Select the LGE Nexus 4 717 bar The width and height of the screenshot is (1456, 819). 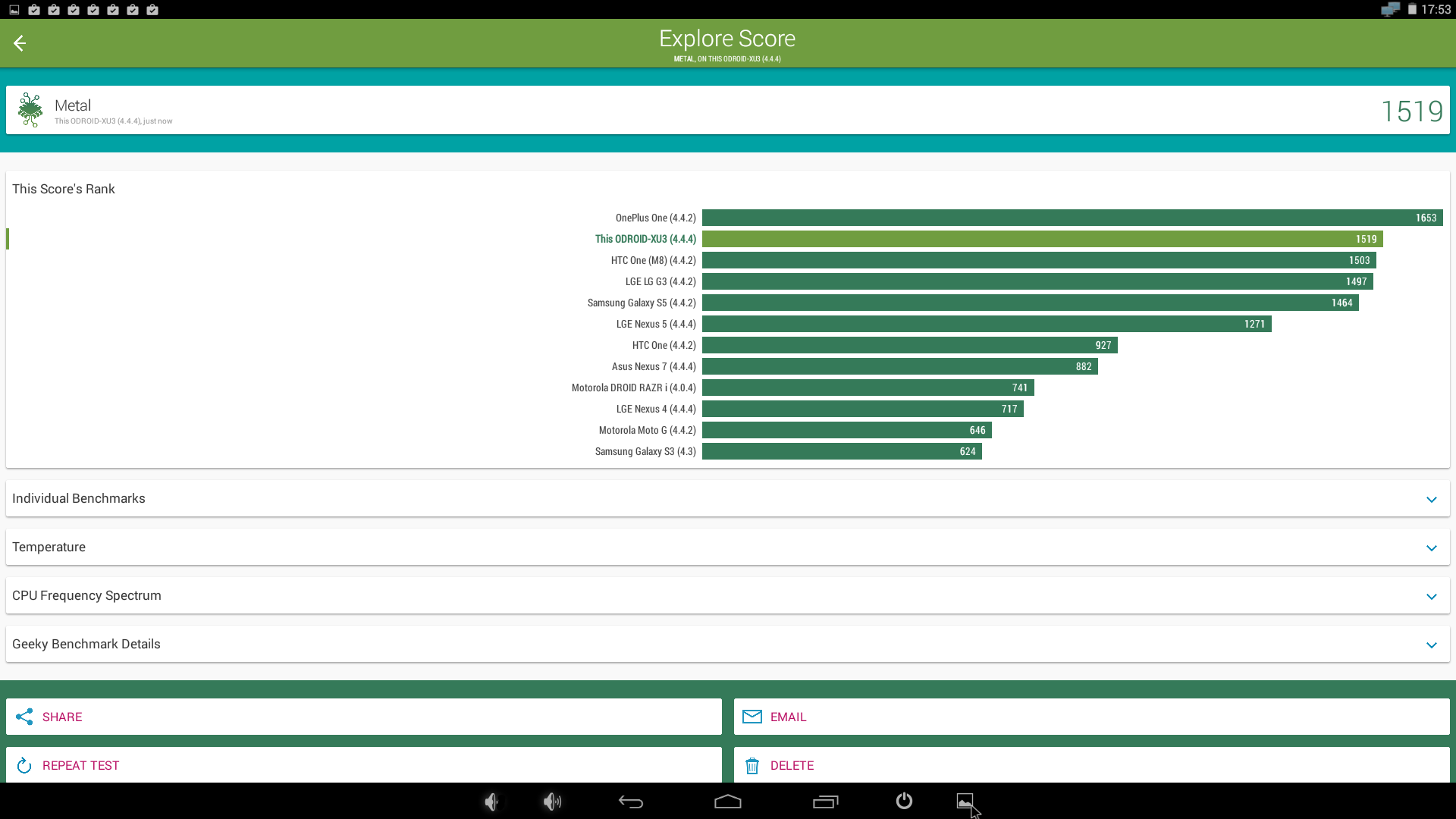(x=863, y=409)
